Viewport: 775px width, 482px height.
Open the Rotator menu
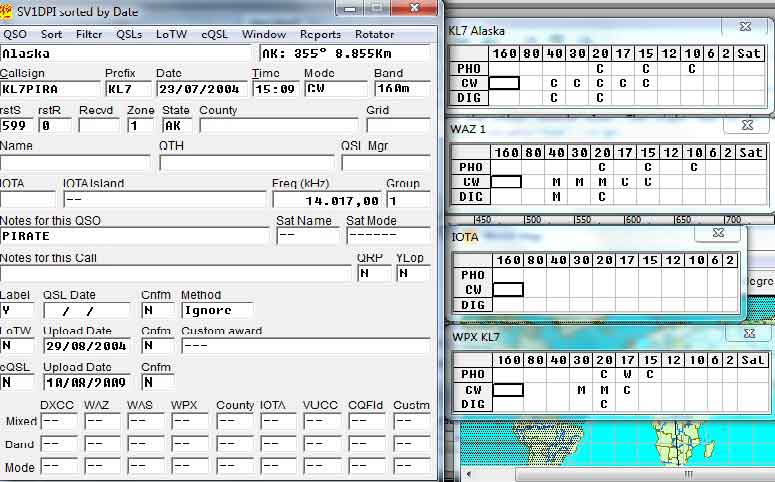point(374,34)
